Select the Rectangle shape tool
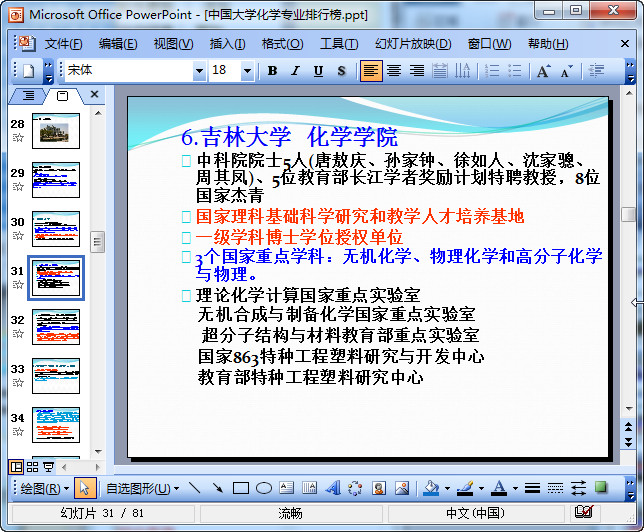Viewport: 644px width, 532px height. [x=240, y=488]
